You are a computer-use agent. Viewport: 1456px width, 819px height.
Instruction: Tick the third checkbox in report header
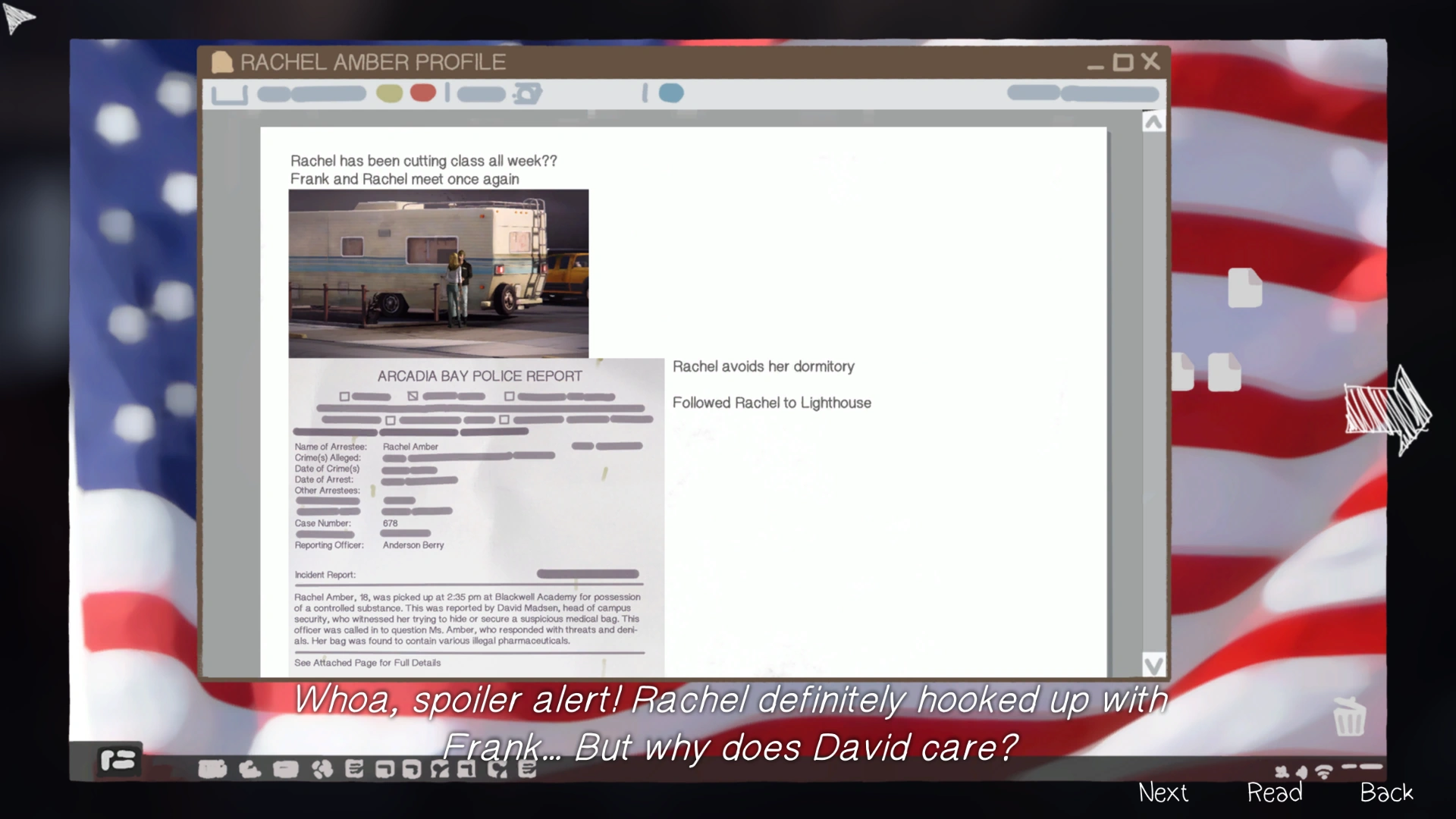click(x=510, y=396)
